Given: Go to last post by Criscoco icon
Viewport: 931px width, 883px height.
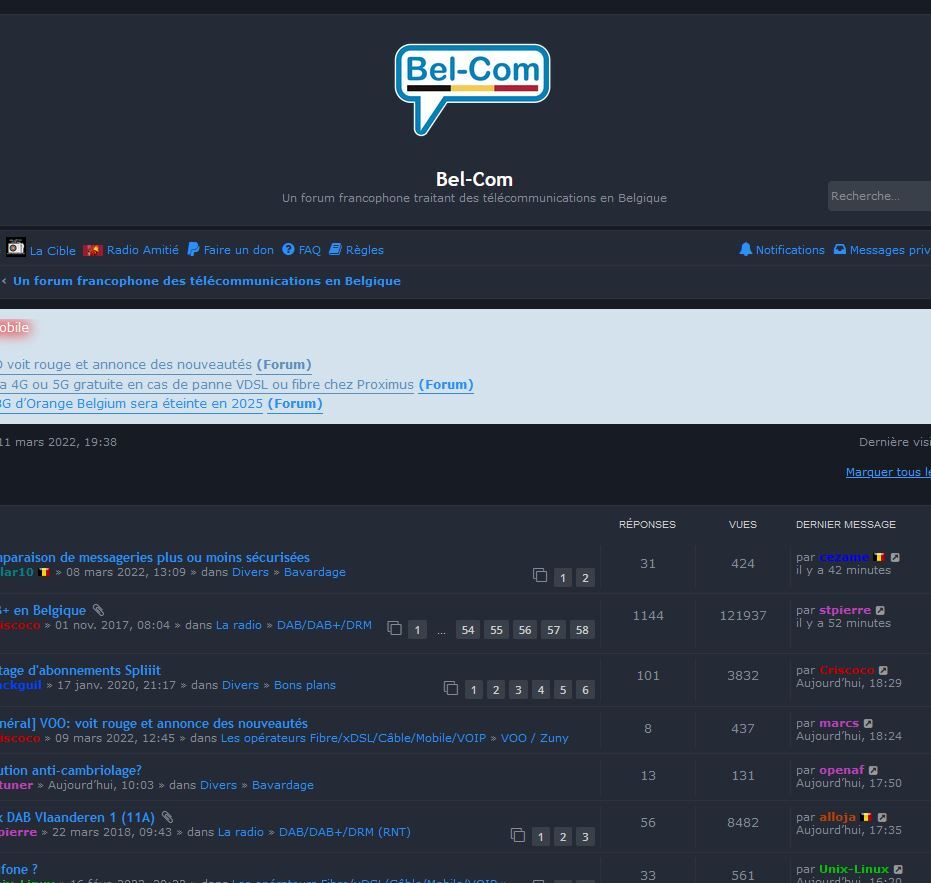Looking at the screenshot, I should tap(884, 670).
